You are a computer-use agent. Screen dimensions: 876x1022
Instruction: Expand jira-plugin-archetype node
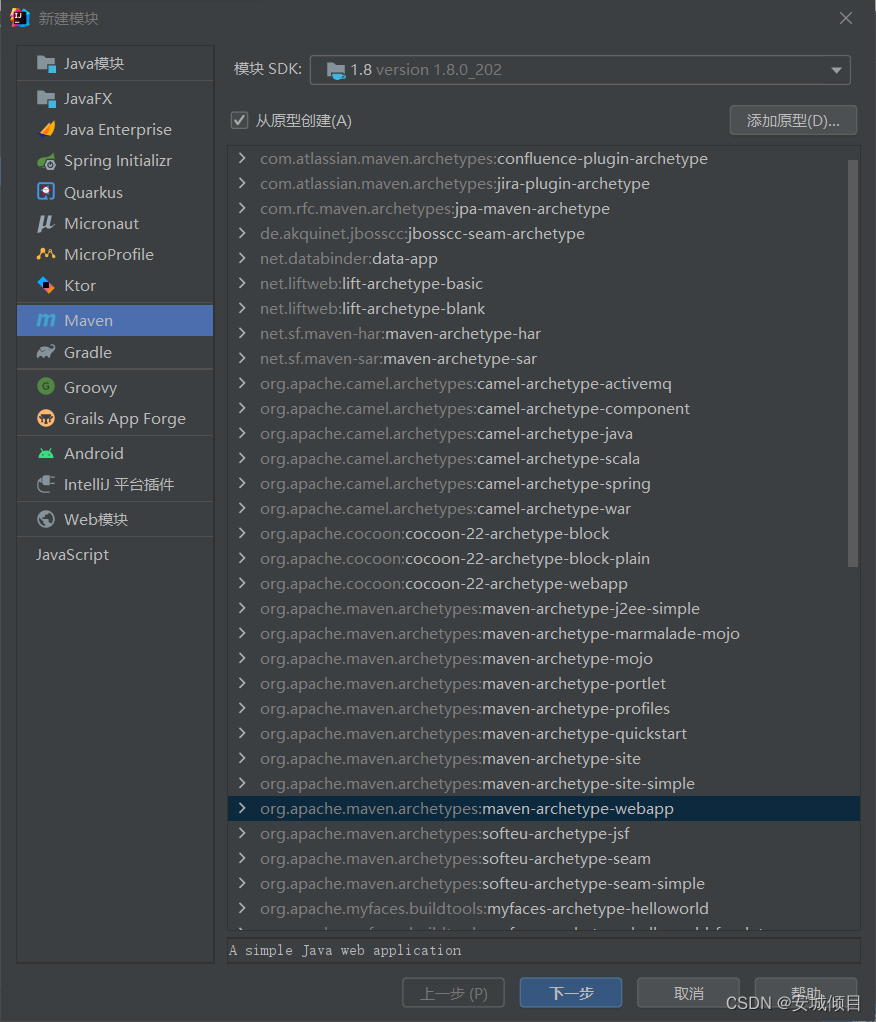pos(242,183)
